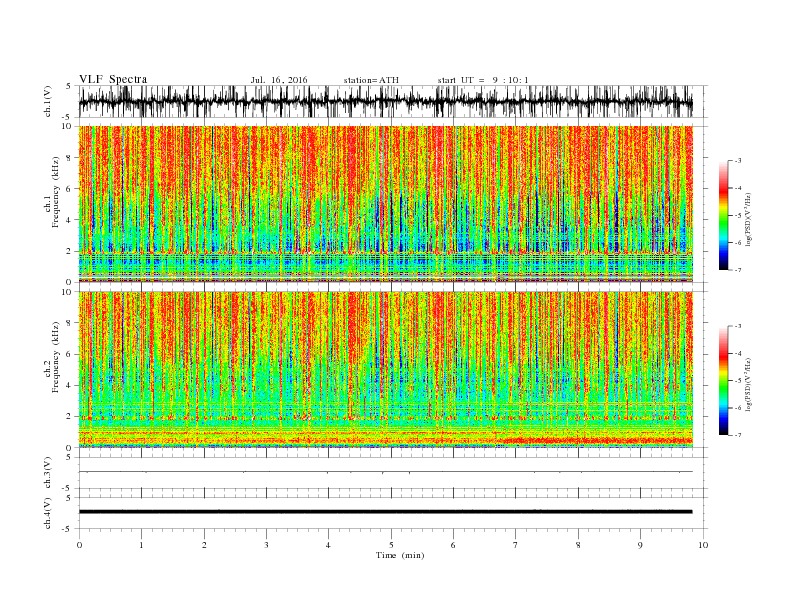Viewport: 792px width, 612px height.
Task: Click the ch.2 frequency axis '8' tick label
Action: click(70, 323)
